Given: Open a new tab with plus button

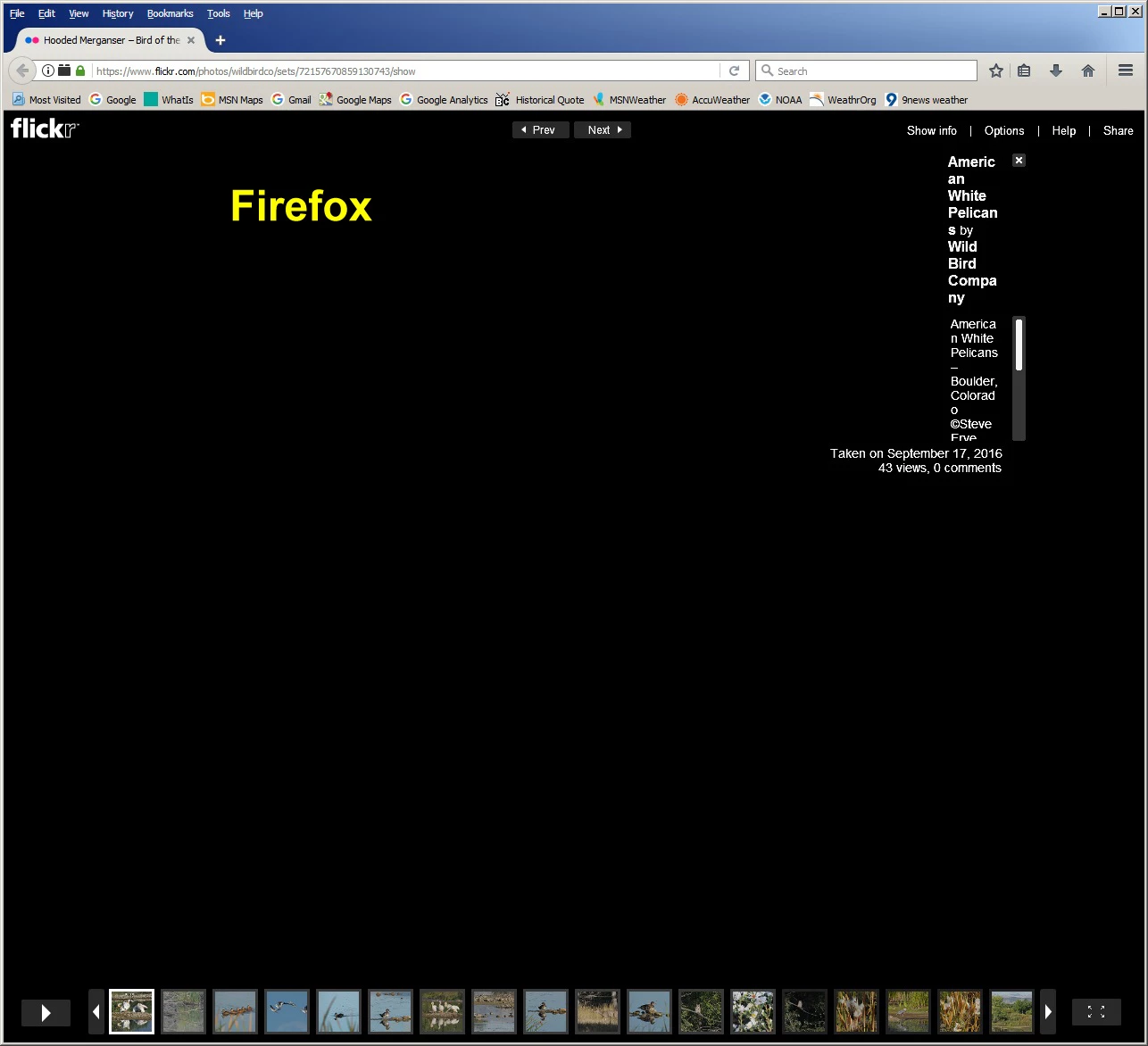Looking at the screenshot, I should pyautogui.click(x=220, y=40).
